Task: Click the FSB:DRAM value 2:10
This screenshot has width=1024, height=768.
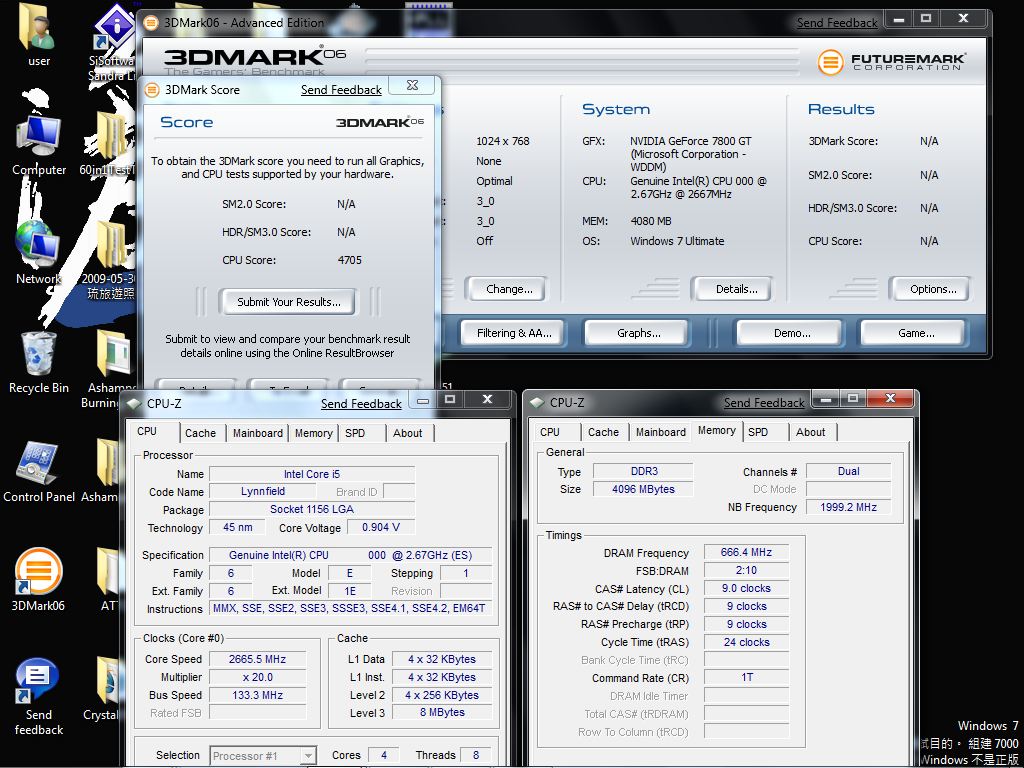Action: 746,570
